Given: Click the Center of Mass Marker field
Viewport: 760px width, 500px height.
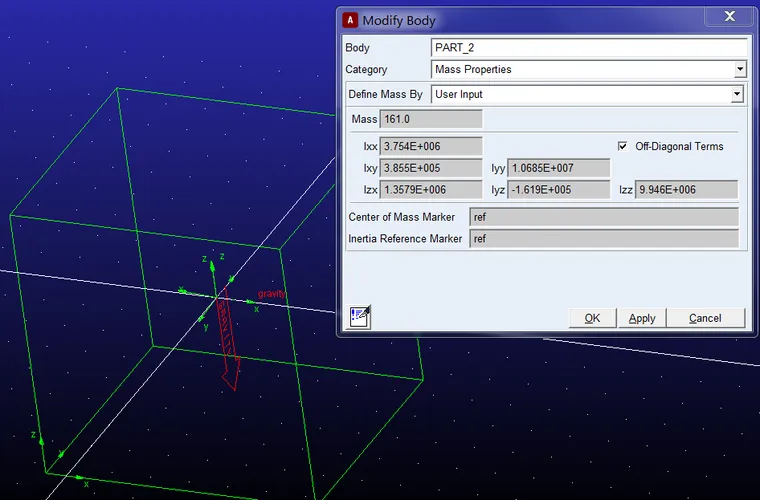Looking at the screenshot, I should click(x=604, y=217).
